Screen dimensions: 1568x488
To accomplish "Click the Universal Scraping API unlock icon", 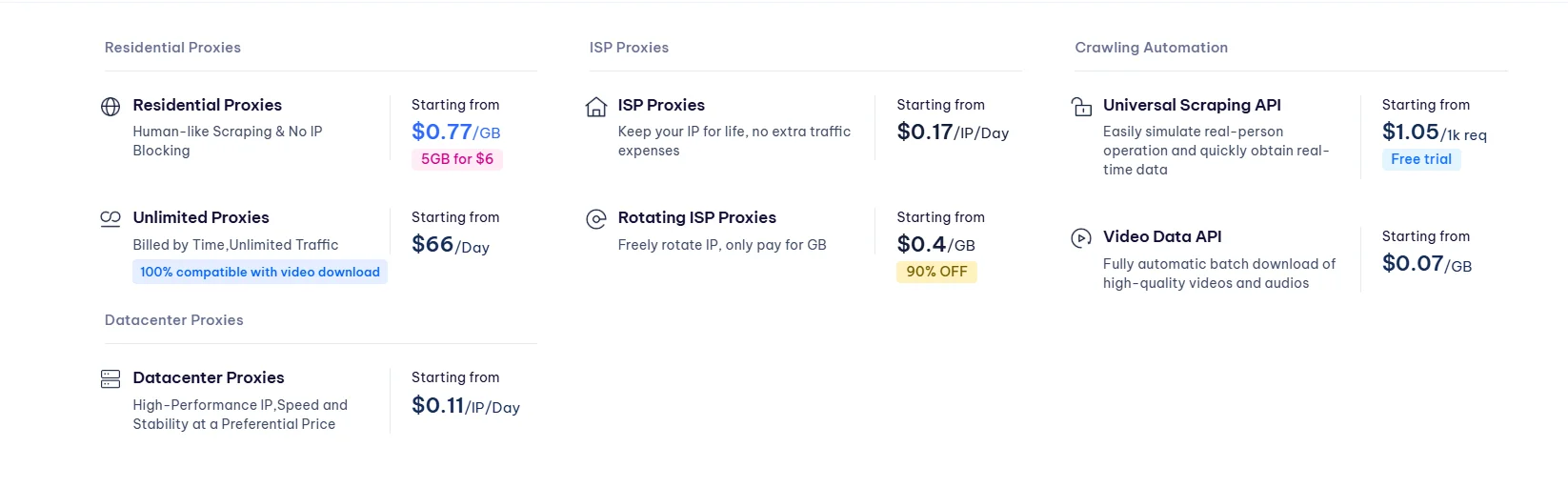I will click(1081, 107).
